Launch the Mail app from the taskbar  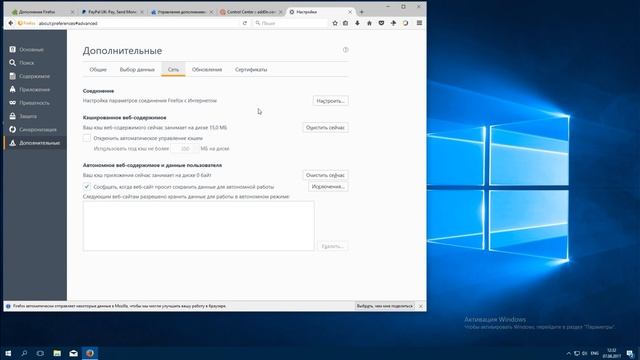click(73, 353)
